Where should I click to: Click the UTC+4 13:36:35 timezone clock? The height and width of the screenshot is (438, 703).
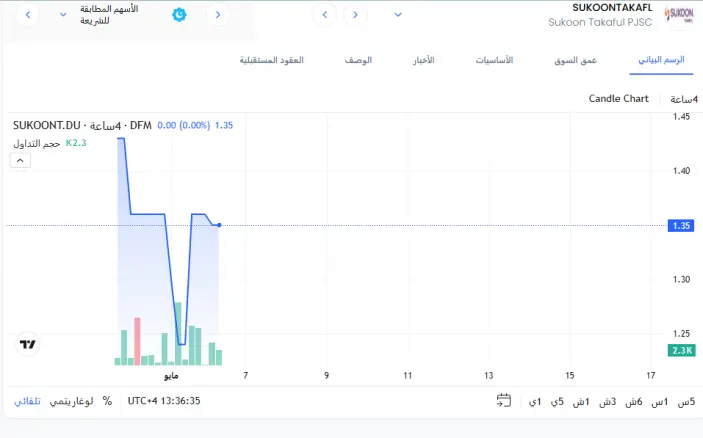pos(164,401)
